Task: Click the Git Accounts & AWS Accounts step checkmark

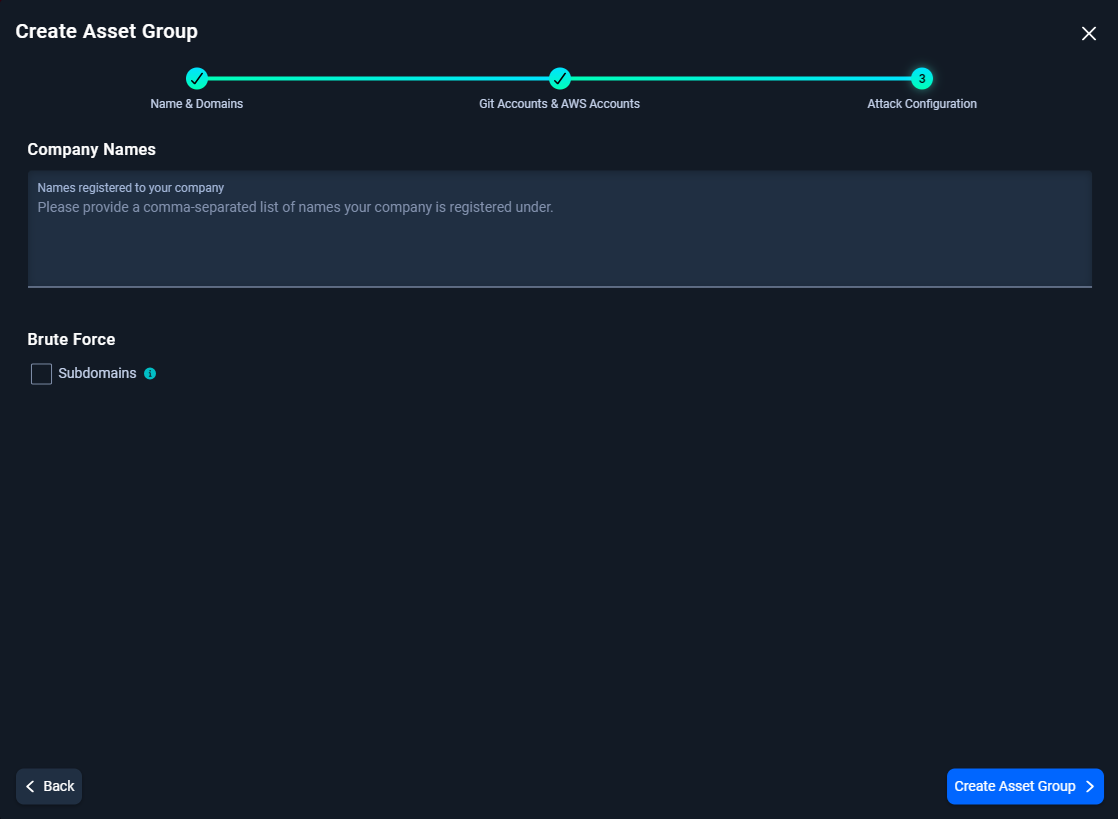Action: [x=560, y=78]
